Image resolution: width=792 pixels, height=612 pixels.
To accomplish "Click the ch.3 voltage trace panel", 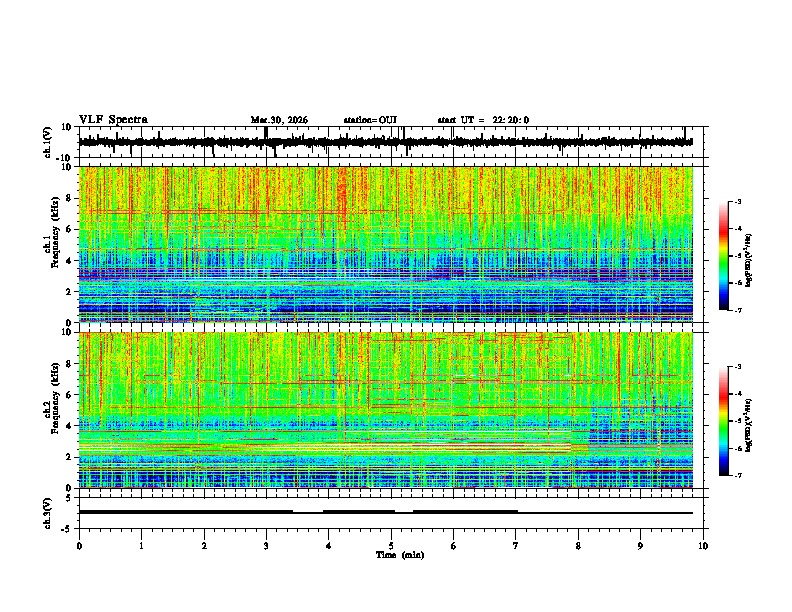I will tap(390, 513).
